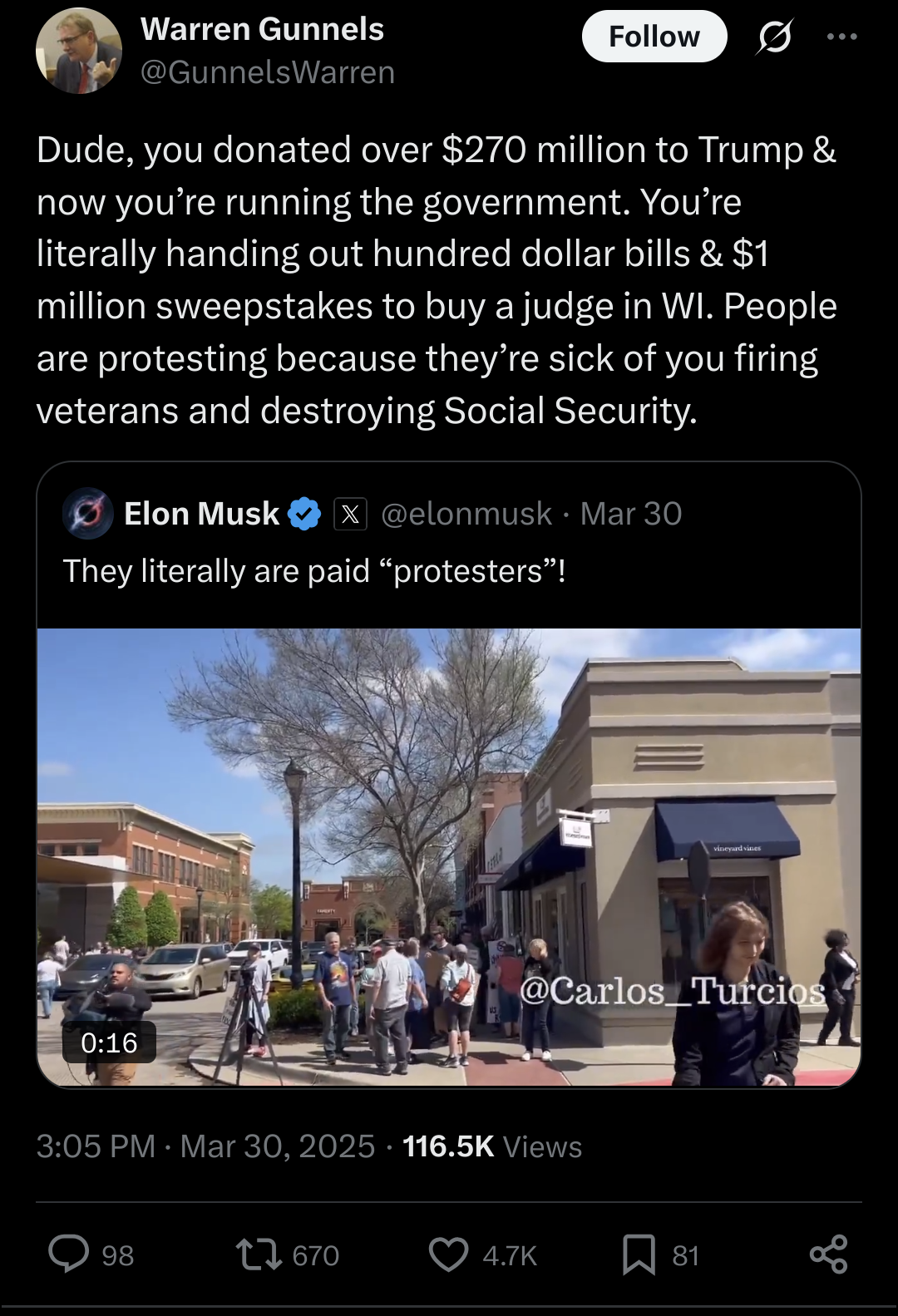Click Elon Musk's quoted avatar
This screenshot has width=898, height=1316.
pyautogui.click(x=88, y=514)
